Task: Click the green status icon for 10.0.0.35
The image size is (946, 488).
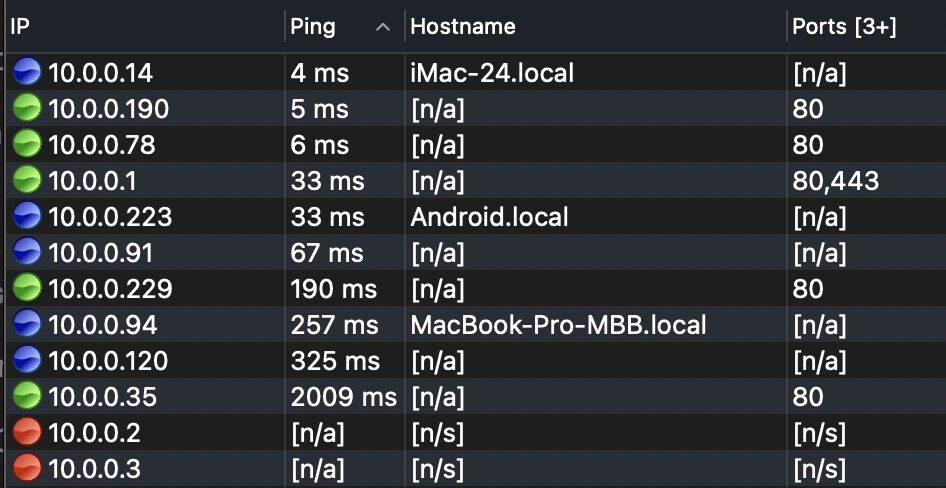Action: point(28,397)
